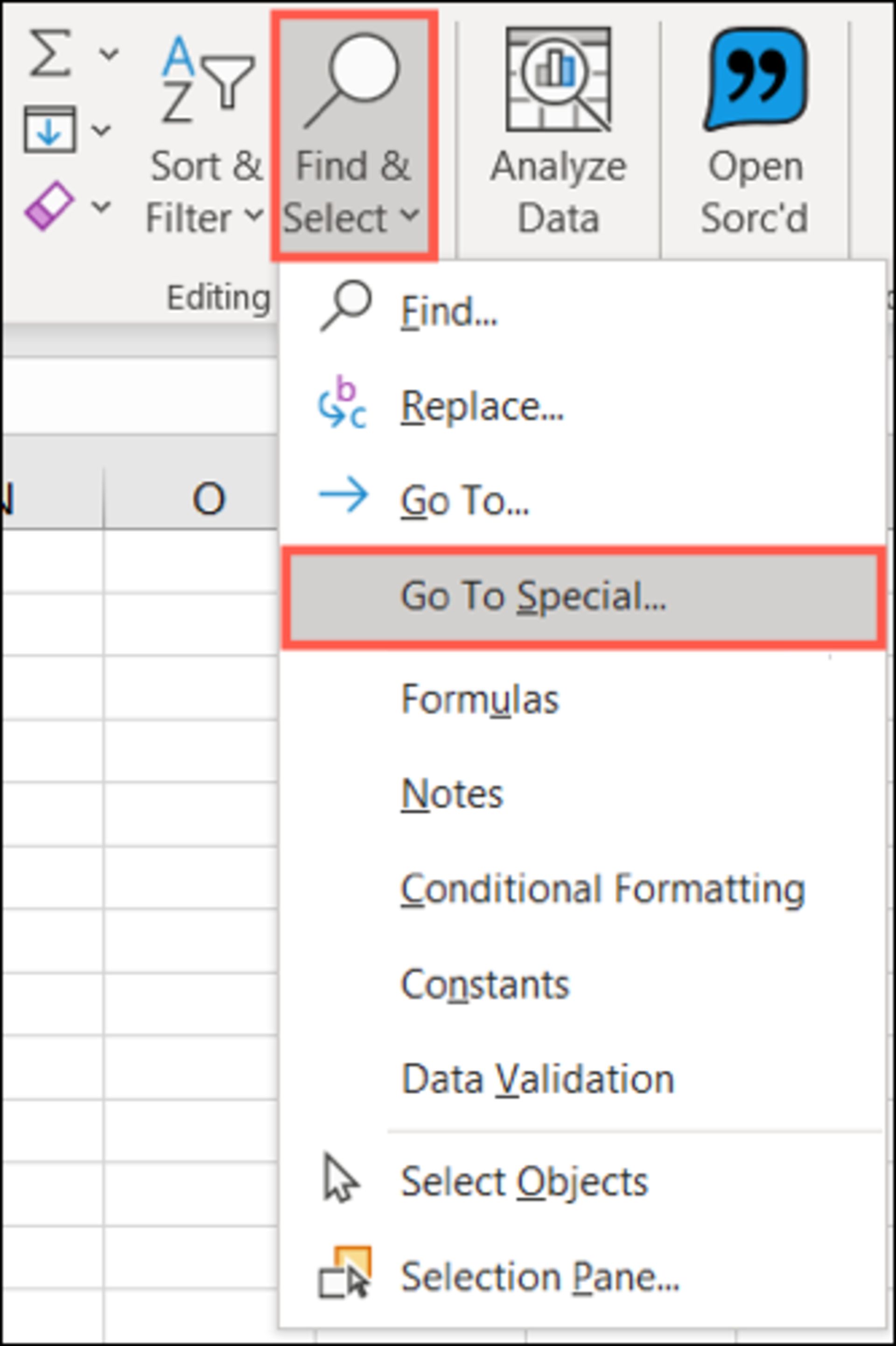Click the Sort & Filter icon

coord(208,80)
